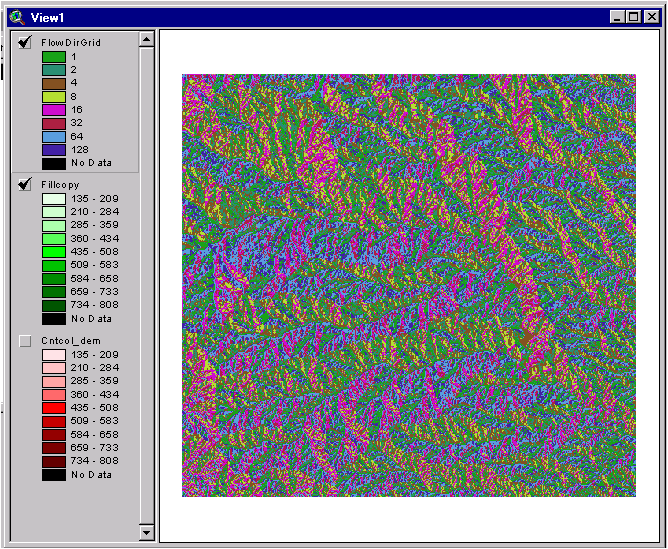Maximize the View1 window
Screen dimensions: 668x549
(x=633, y=17)
